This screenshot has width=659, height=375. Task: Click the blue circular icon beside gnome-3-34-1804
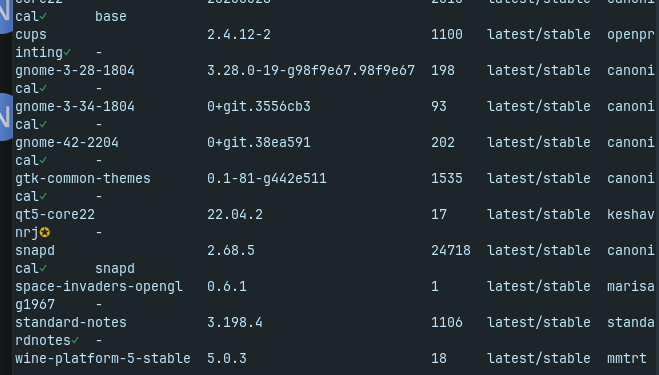coord(5,118)
